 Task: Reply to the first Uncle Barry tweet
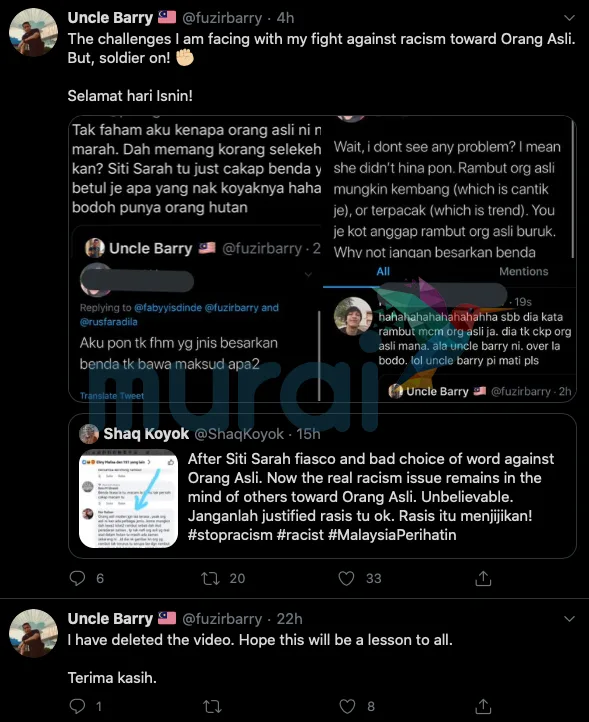pos(77,578)
